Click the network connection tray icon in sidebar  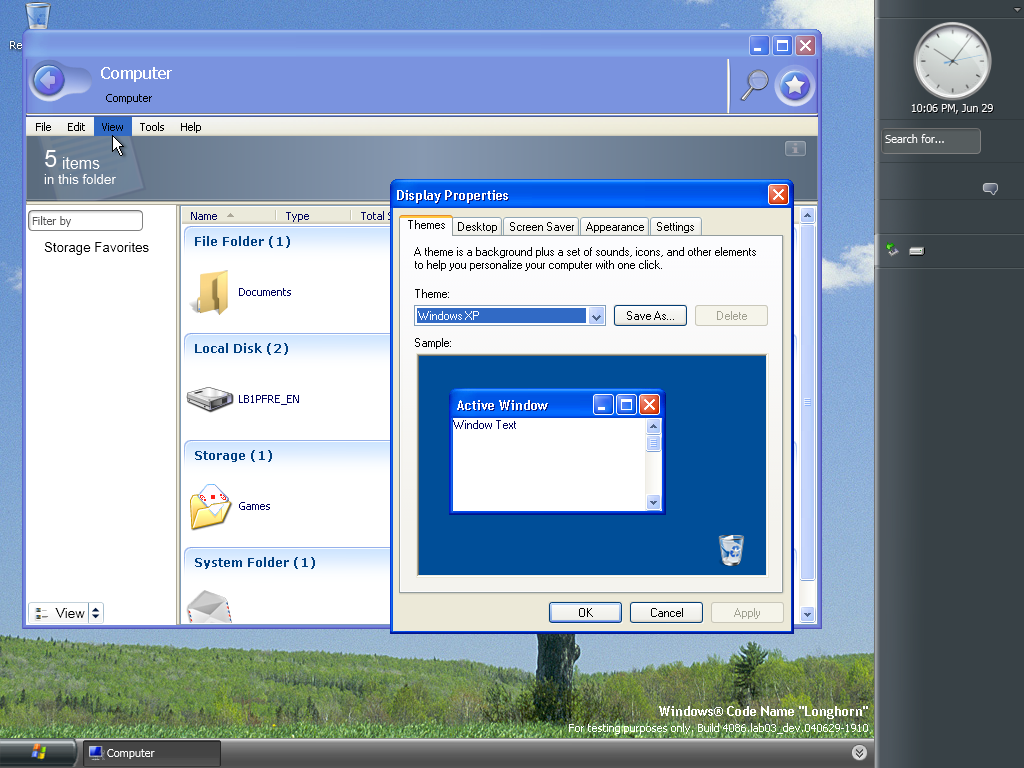[892, 249]
